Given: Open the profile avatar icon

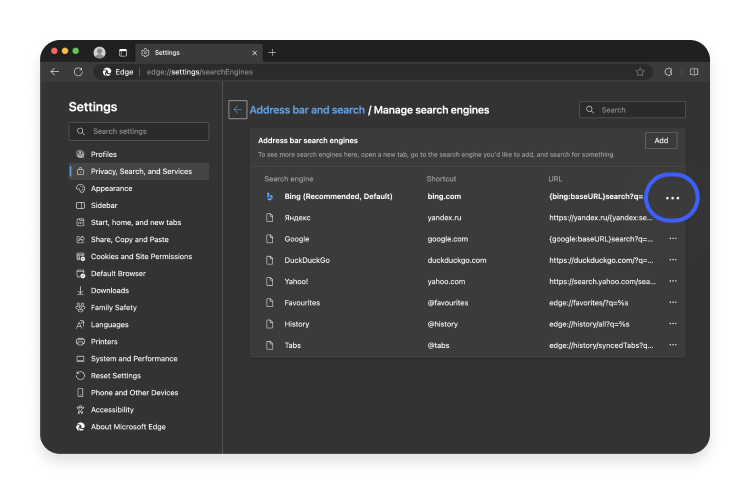Looking at the screenshot, I should pos(99,53).
